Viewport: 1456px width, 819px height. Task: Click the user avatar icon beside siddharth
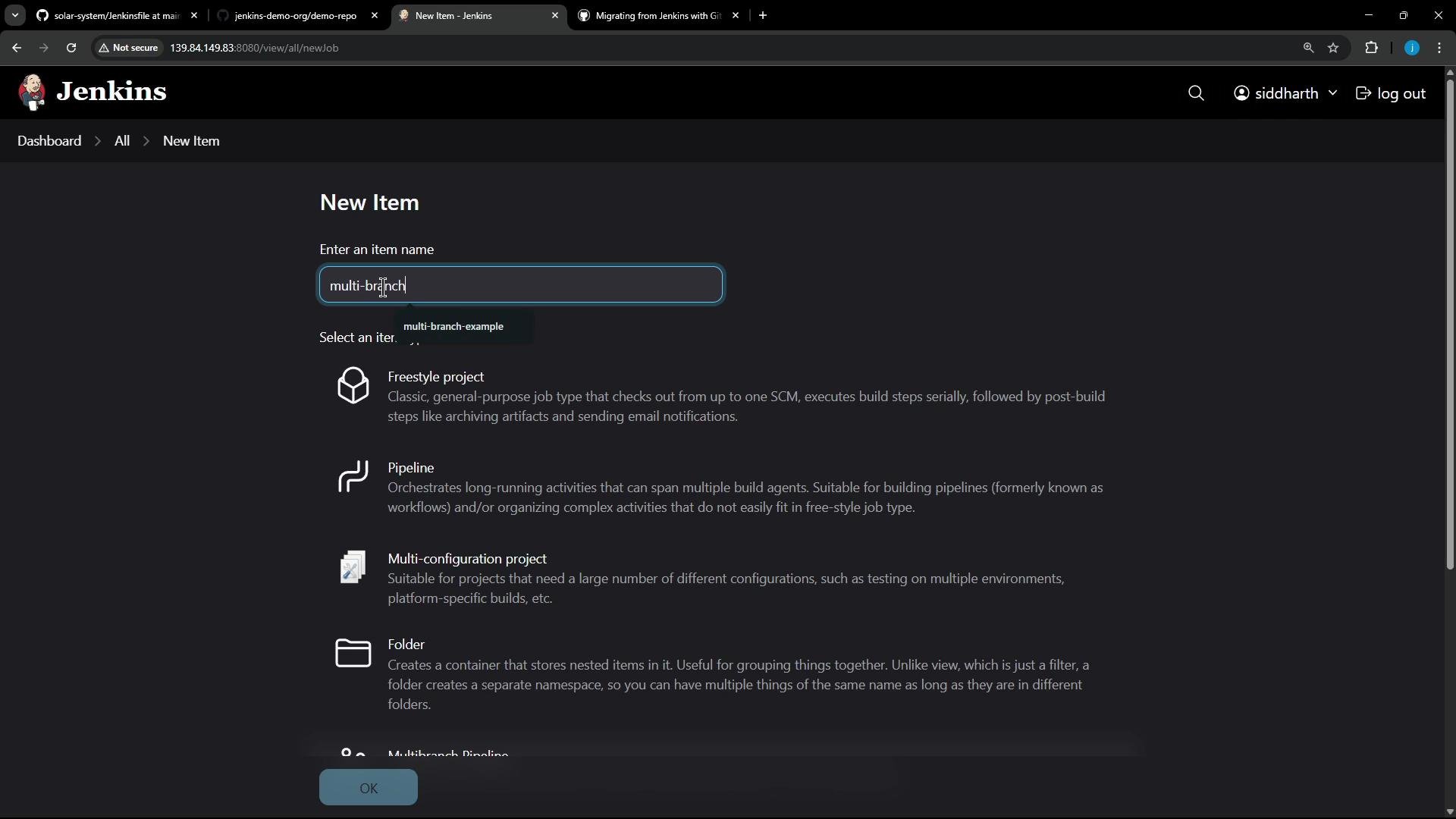pyautogui.click(x=1241, y=93)
